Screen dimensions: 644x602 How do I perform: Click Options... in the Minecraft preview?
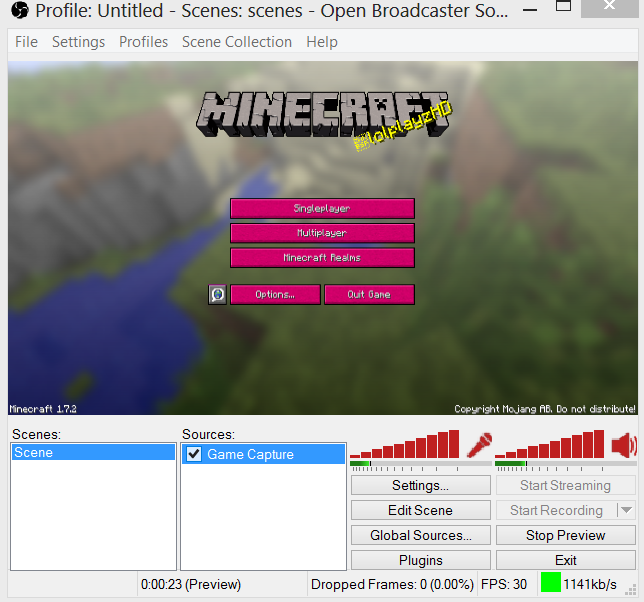275,294
